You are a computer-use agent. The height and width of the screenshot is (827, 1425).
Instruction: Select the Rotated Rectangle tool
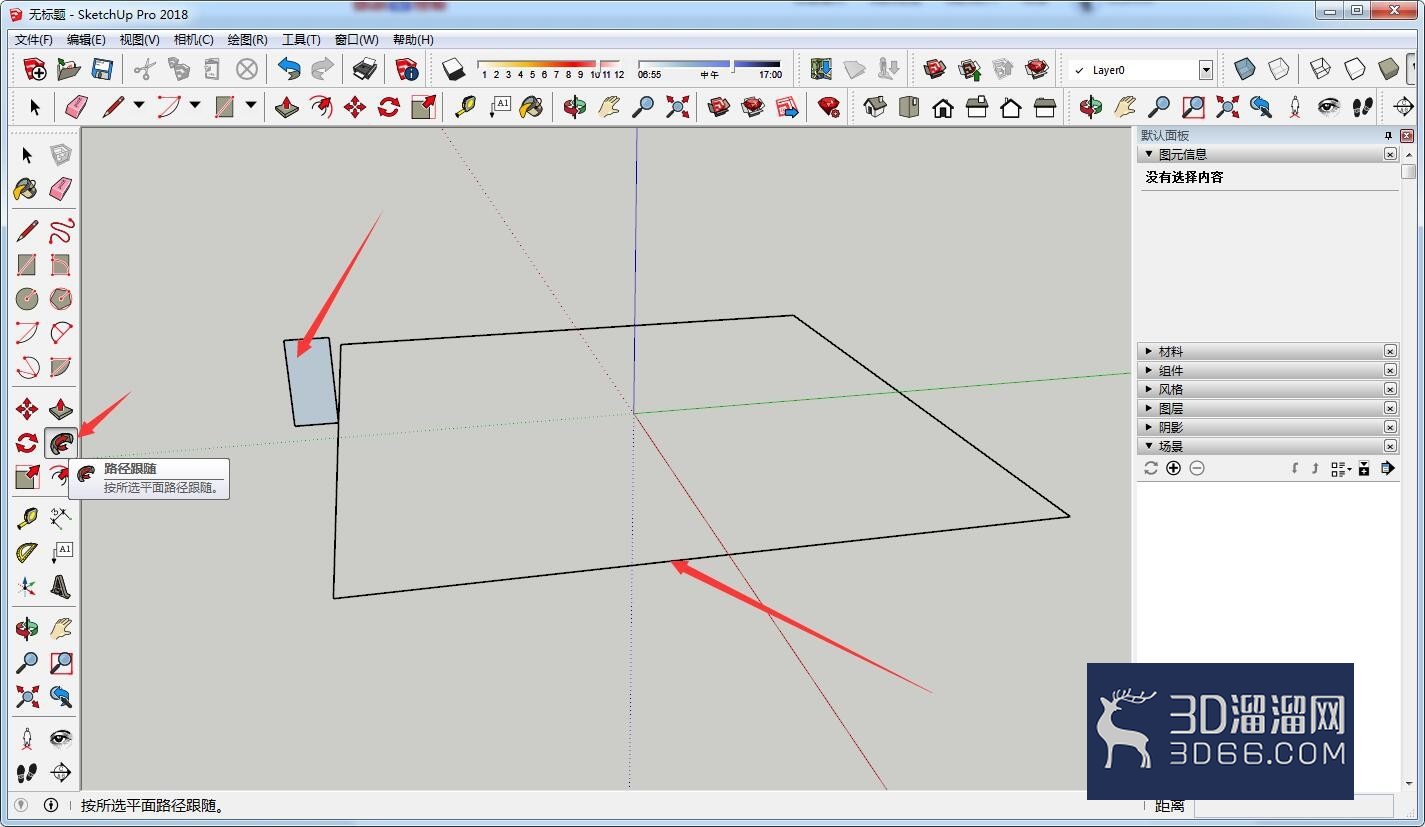[61, 265]
